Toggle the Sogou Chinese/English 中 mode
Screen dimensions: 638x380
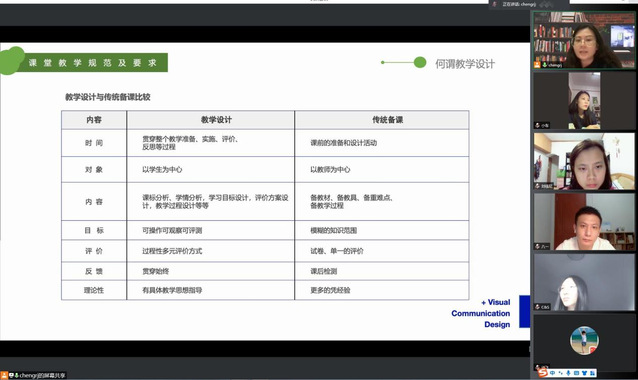(x=552, y=373)
